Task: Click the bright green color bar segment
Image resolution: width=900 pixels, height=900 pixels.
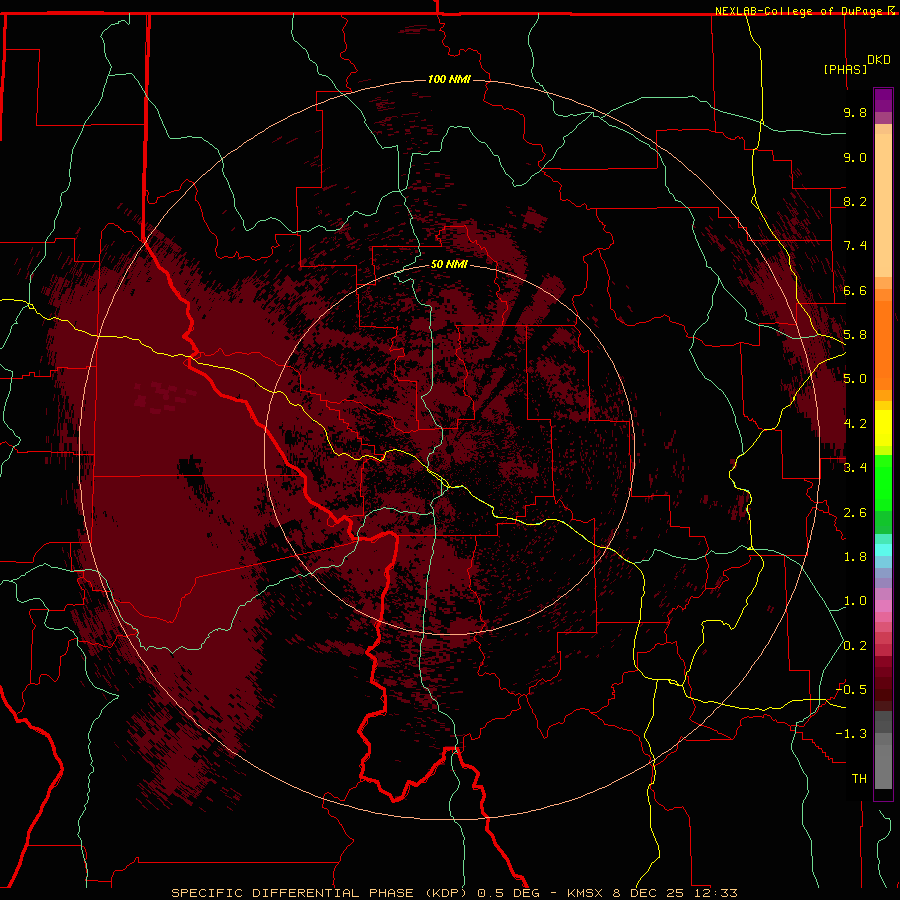Action: pyautogui.click(x=883, y=482)
